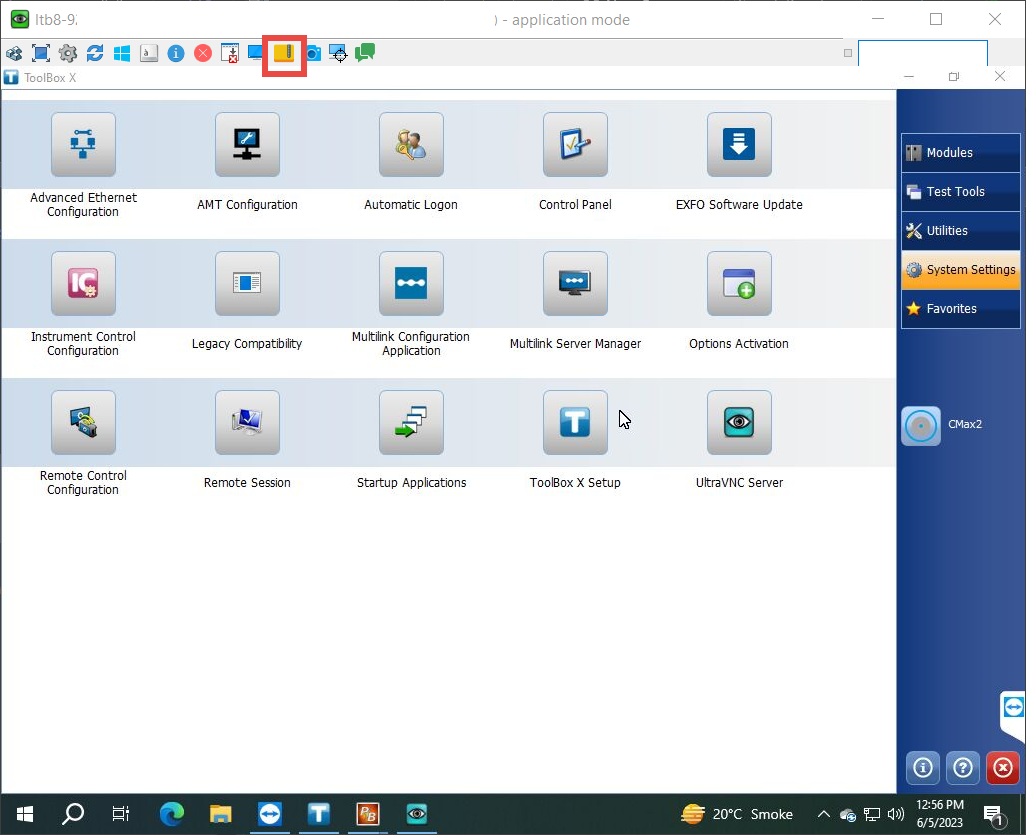Image resolution: width=1026 pixels, height=835 pixels.
Task: Open Legacy Compatibility
Action: tap(247, 283)
